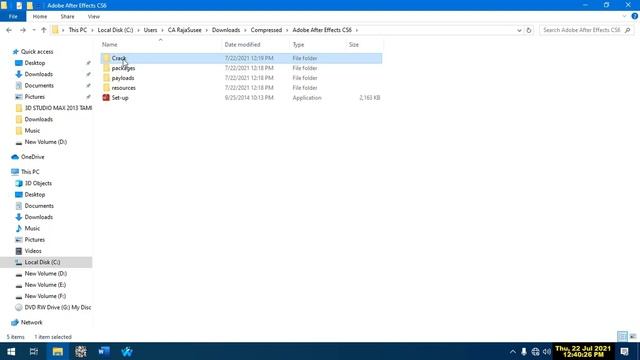
Task: Open address bar history dropdown
Action: [x=519, y=30]
